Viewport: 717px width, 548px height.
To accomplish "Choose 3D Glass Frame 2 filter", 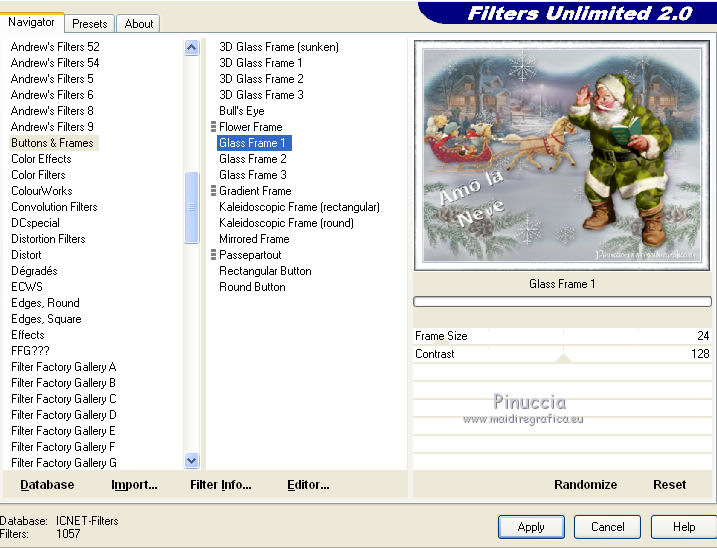I will click(x=261, y=79).
